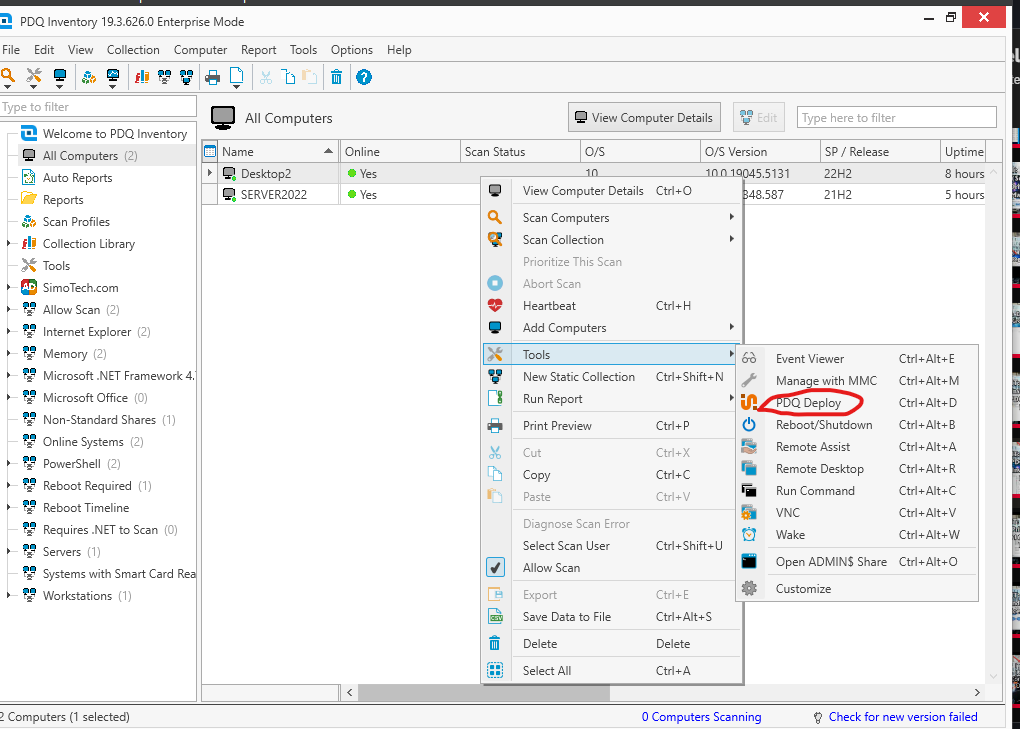Click the View Computer Details button
Image resolution: width=1020 pixels, height=729 pixels.
coord(644,118)
